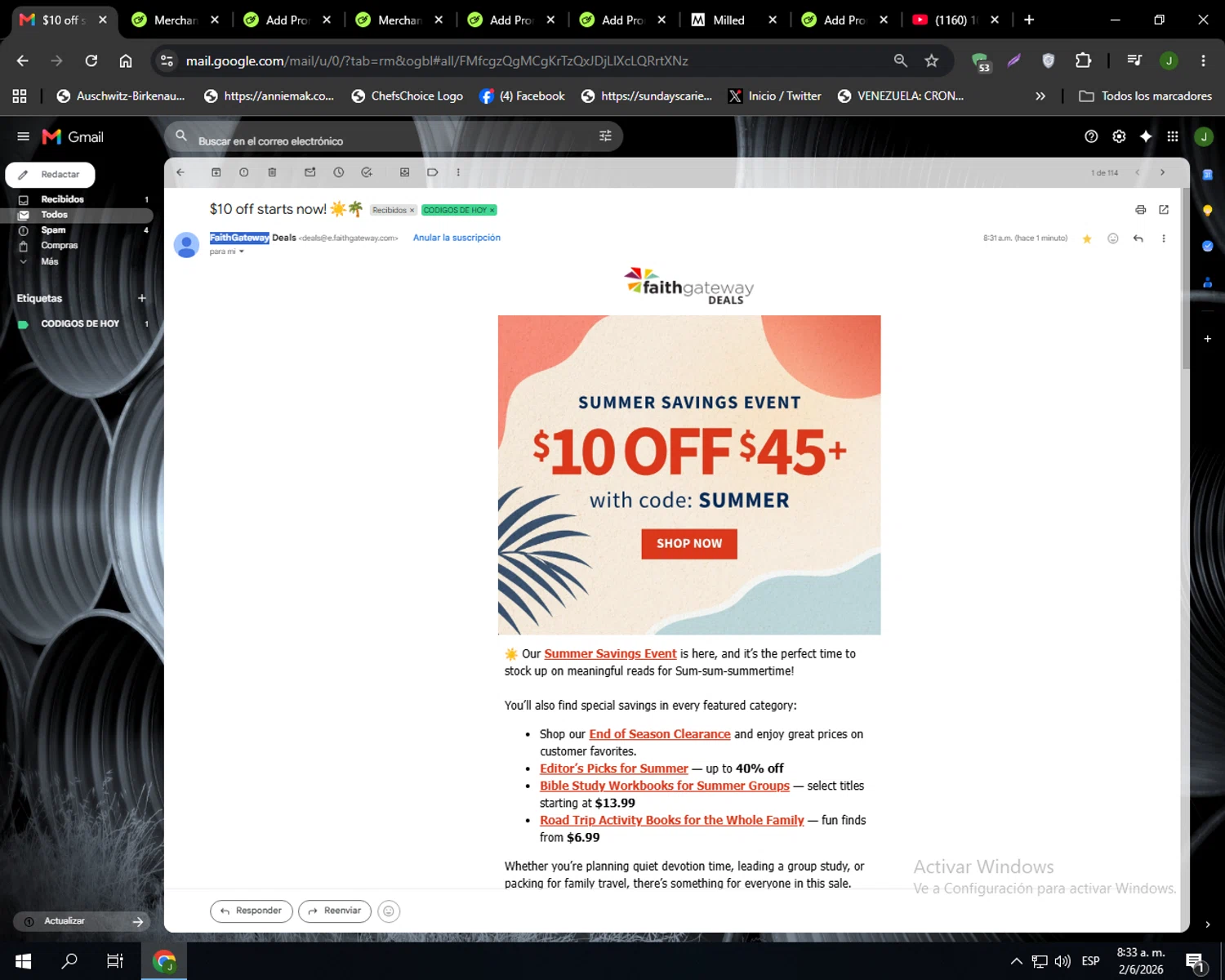
Task: Open Google Keep in side panel
Action: click(x=1207, y=210)
